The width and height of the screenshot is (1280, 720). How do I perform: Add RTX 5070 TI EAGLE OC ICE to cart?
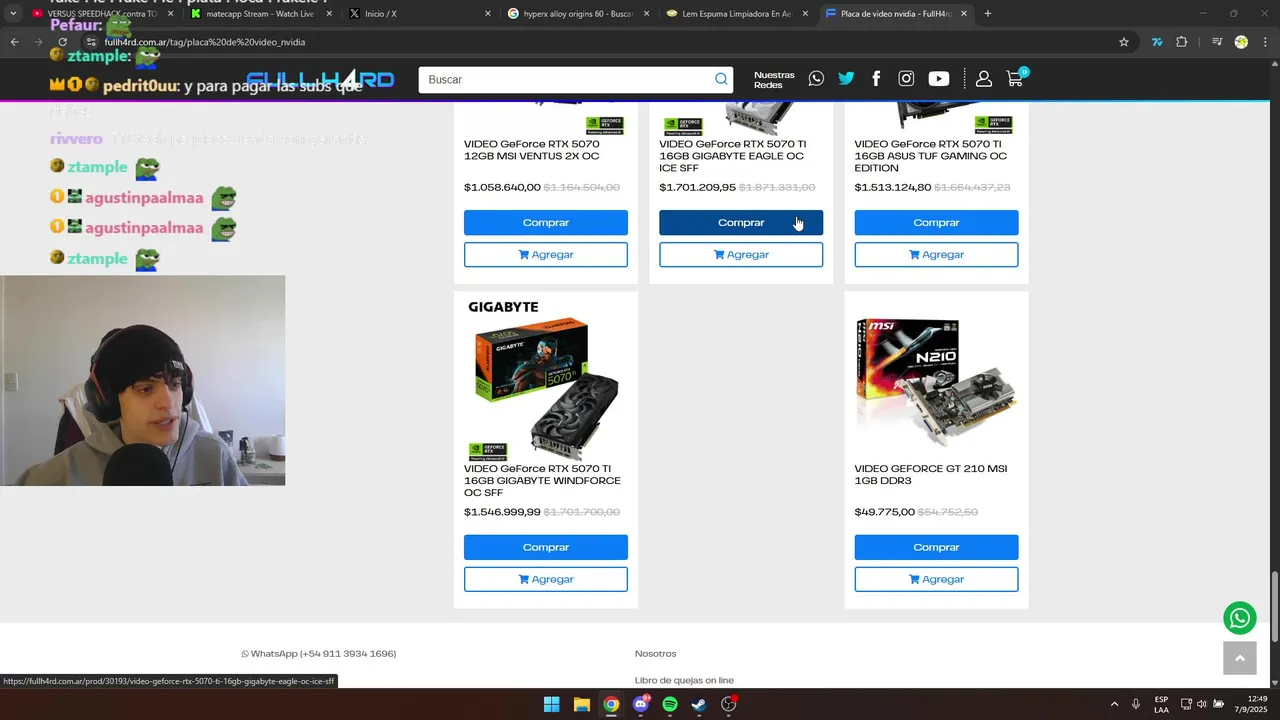(x=741, y=255)
